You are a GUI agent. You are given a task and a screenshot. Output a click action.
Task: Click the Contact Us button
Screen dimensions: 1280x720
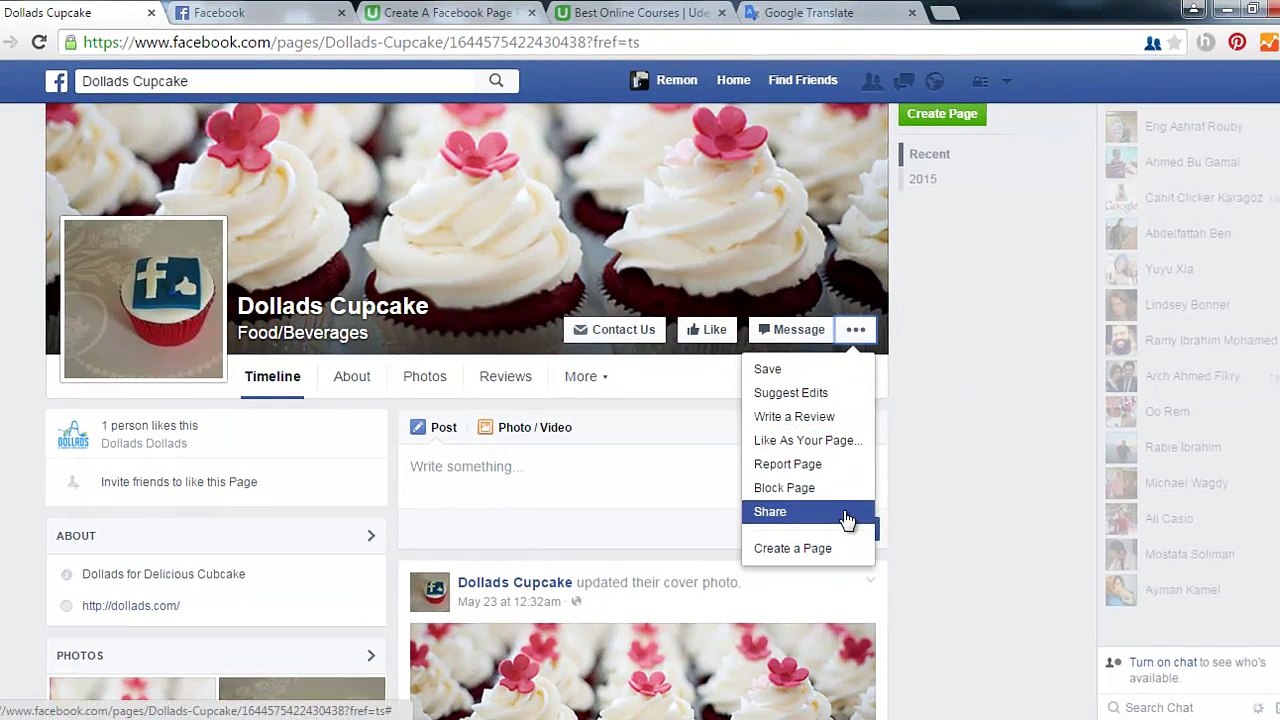tap(614, 330)
